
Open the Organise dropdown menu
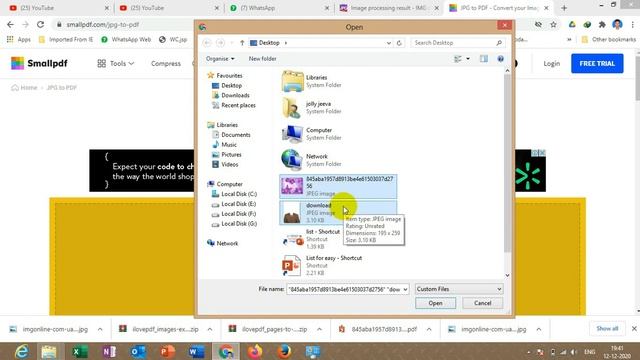pos(220,59)
